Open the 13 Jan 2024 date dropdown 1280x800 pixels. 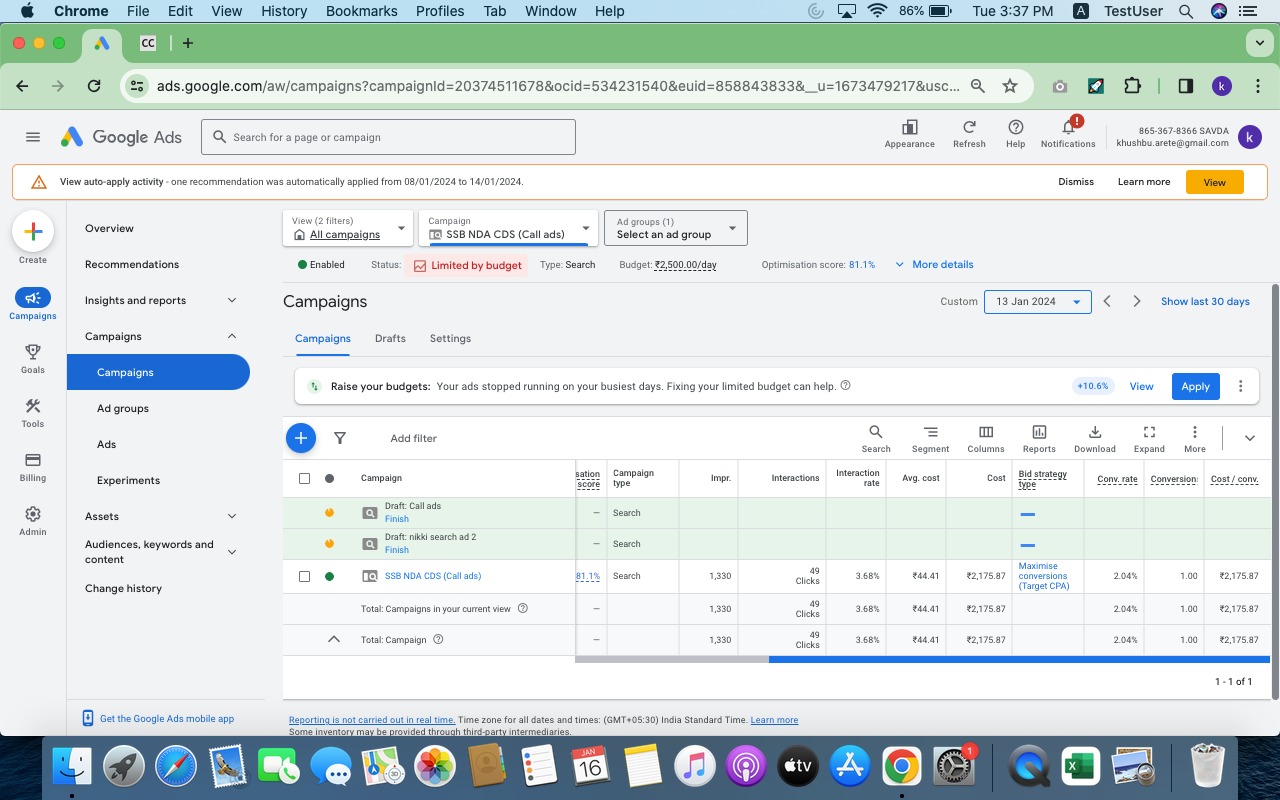pos(1037,302)
